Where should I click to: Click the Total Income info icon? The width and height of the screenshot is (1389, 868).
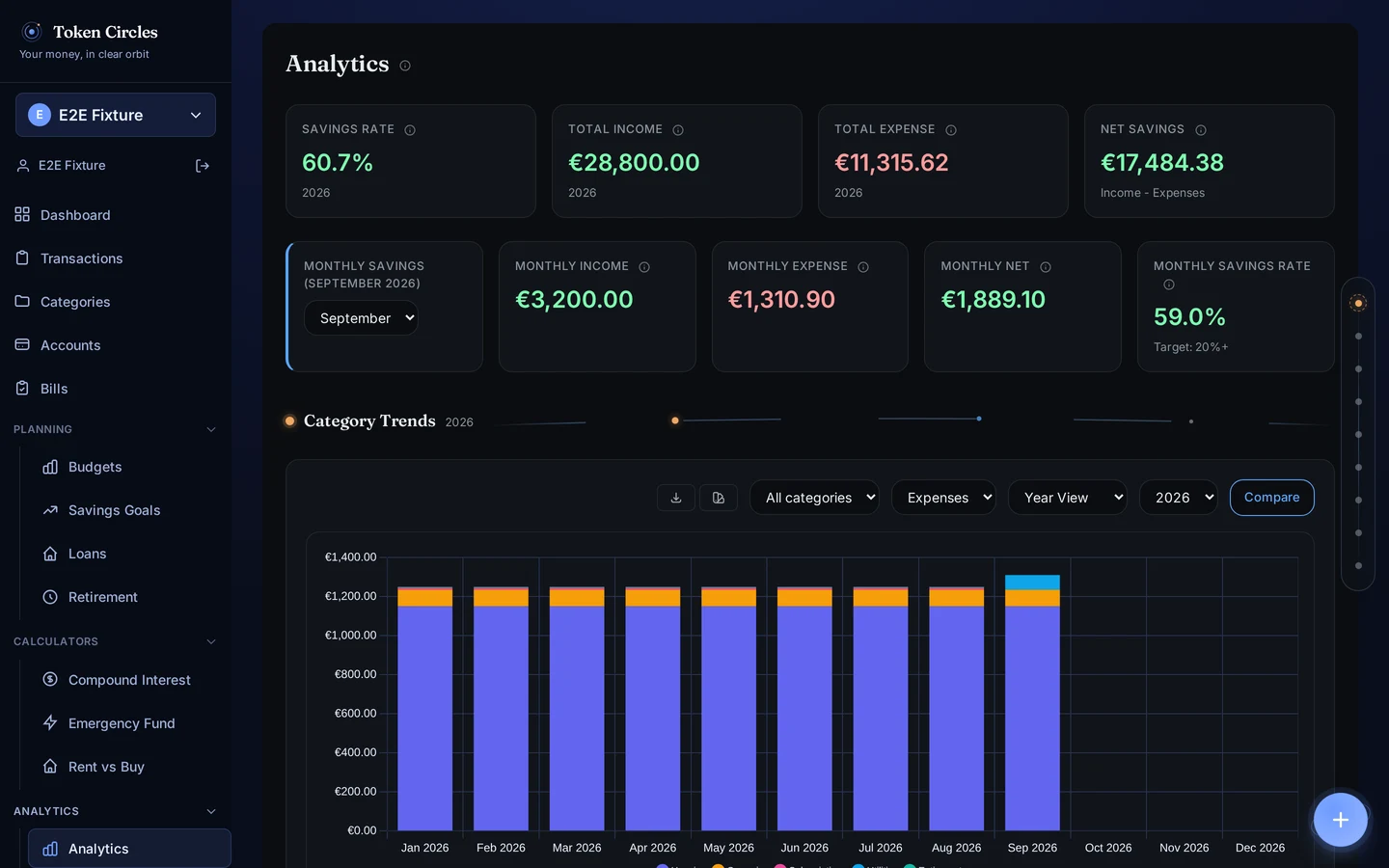(x=678, y=130)
